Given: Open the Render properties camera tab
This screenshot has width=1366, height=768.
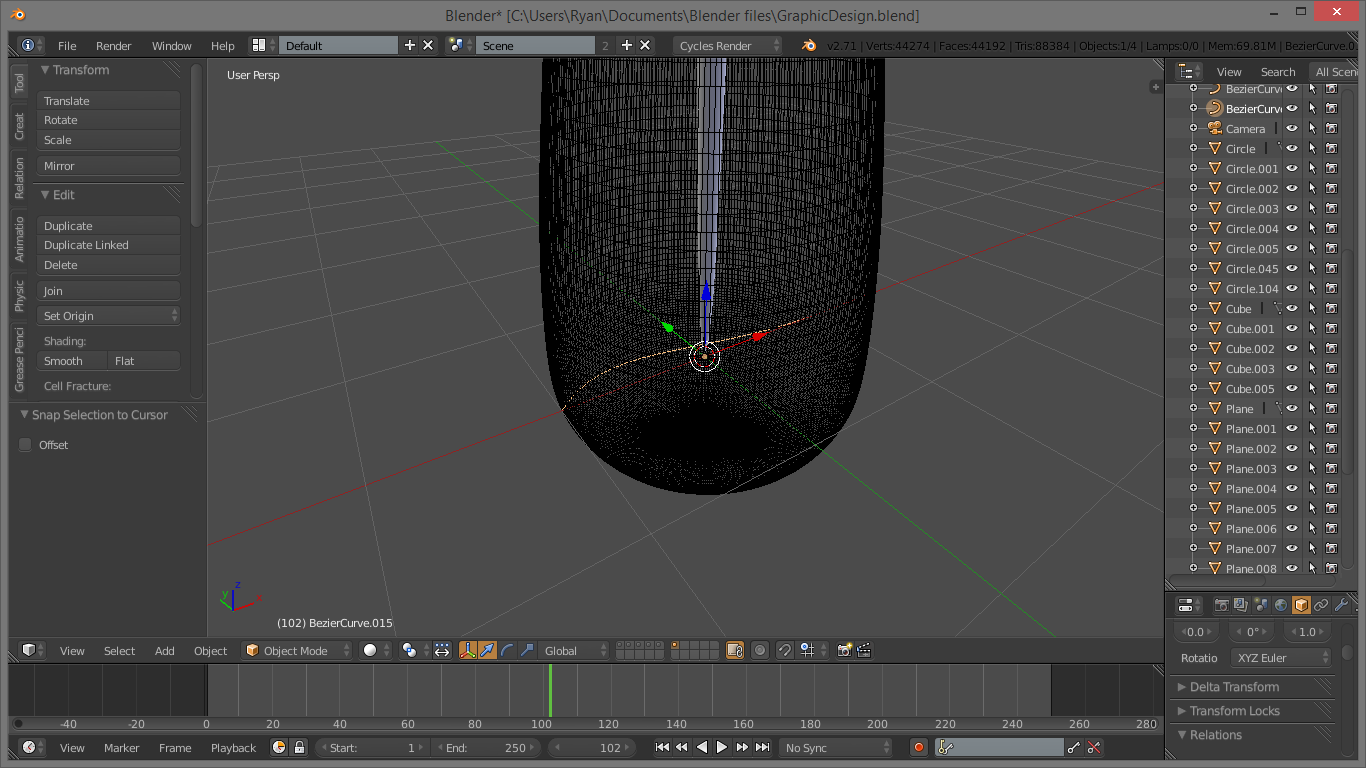Looking at the screenshot, I should click(x=1221, y=605).
